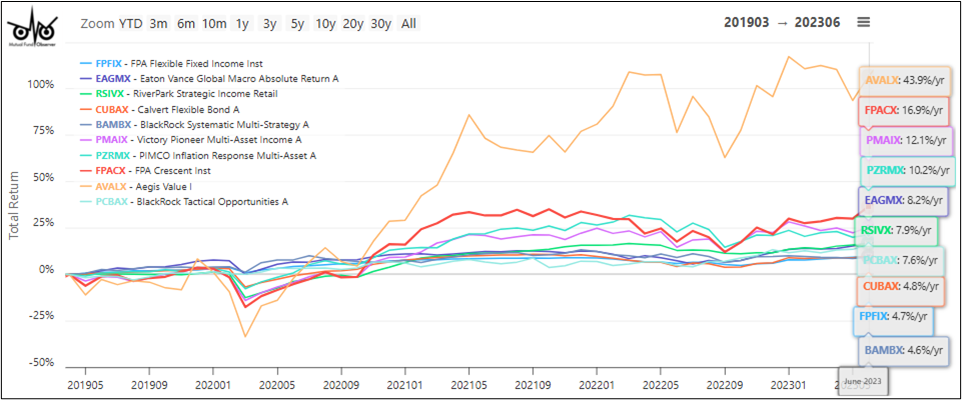Click the AVALX 43.9%/yr label
Screen dimensions: 962x400
(904, 80)
